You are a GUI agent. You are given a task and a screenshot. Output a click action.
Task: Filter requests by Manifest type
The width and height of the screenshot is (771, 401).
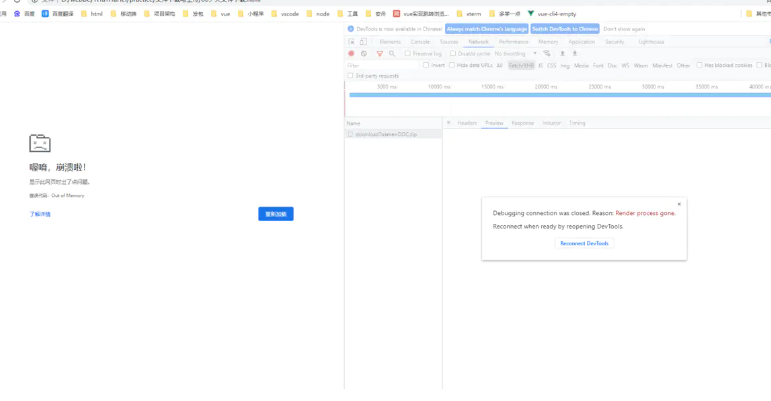(662, 65)
